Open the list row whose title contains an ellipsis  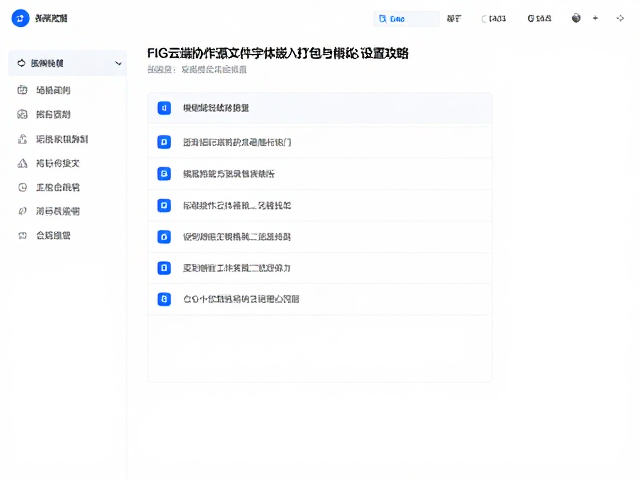coord(320,205)
